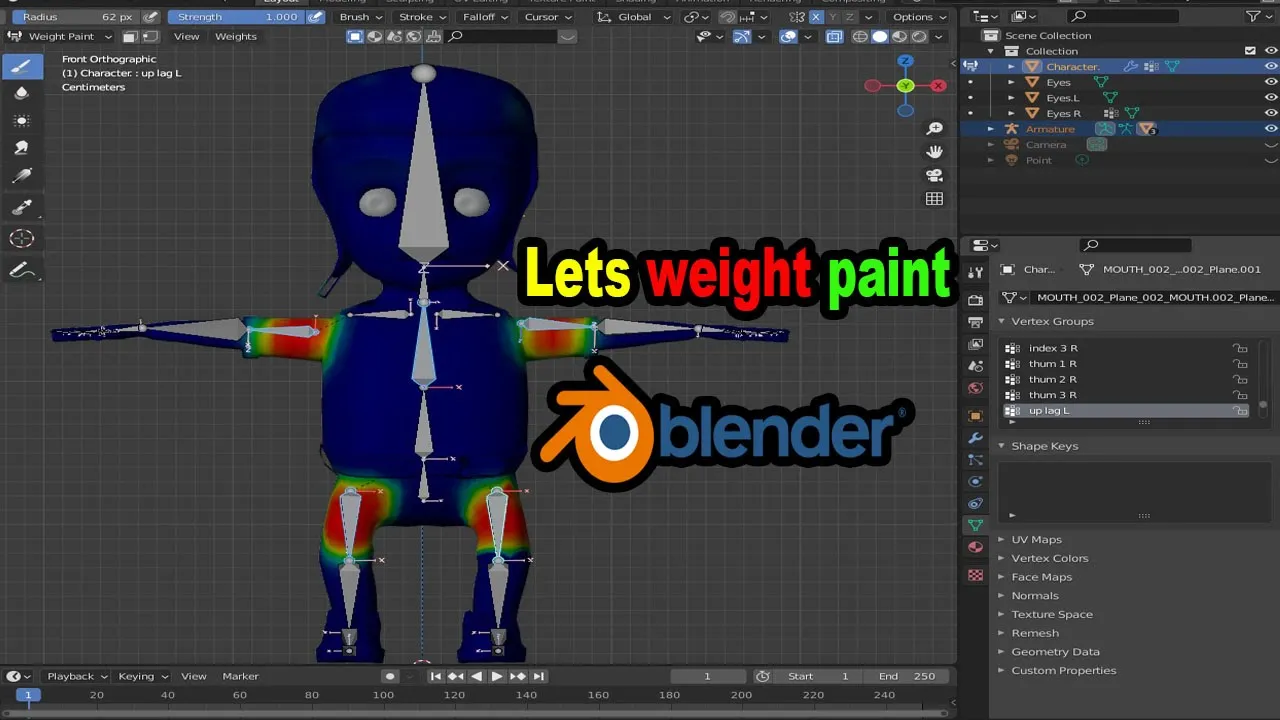The image size is (1280, 720).
Task: Toggle camera view gizmo icon
Action: tap(934, 174)
